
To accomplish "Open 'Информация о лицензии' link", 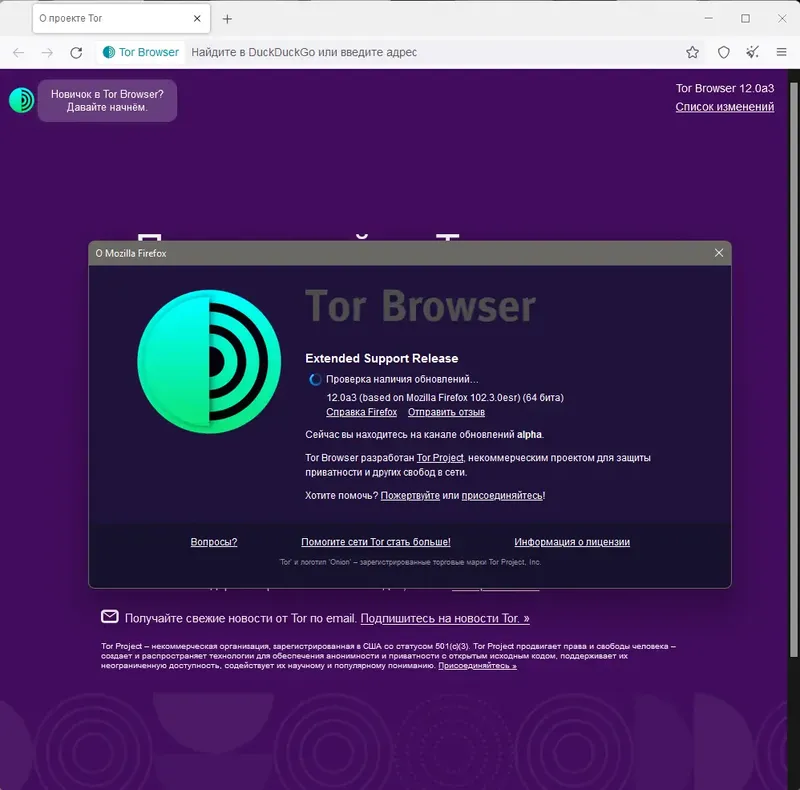I will (572, 542).
